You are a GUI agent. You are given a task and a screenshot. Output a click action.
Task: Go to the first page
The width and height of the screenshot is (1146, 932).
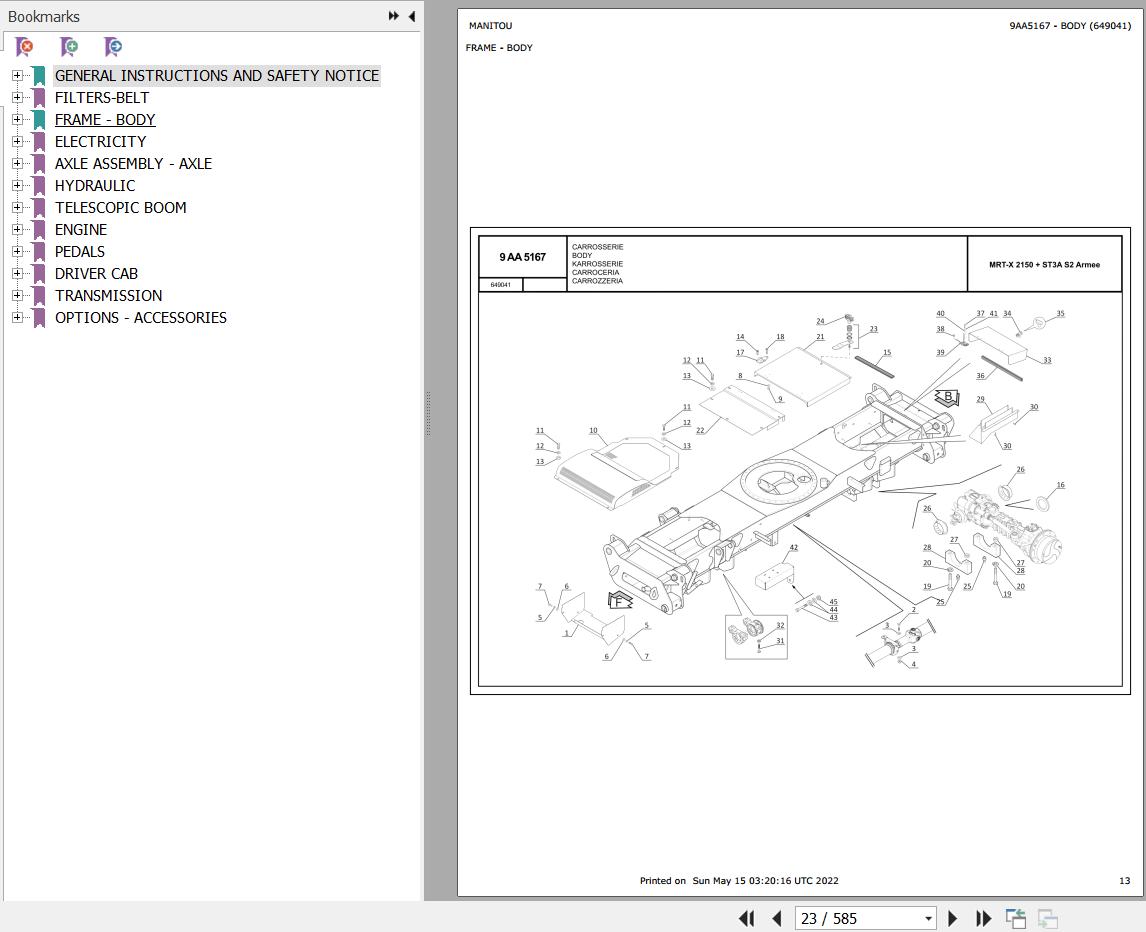point(746,918)
